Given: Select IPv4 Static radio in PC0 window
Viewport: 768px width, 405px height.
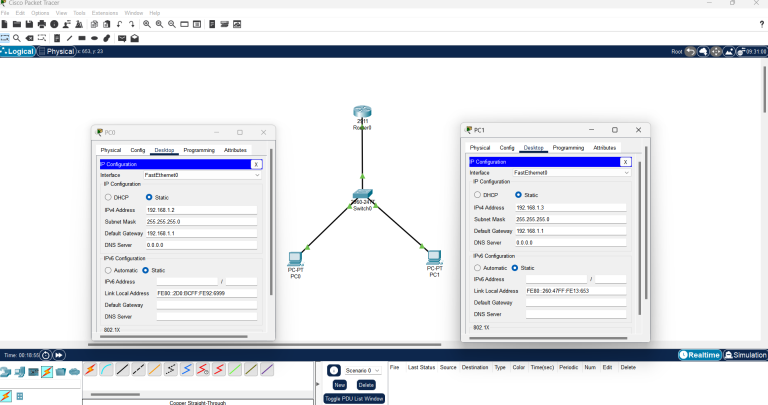Looking at the screenshot, I should coord(149,197).
